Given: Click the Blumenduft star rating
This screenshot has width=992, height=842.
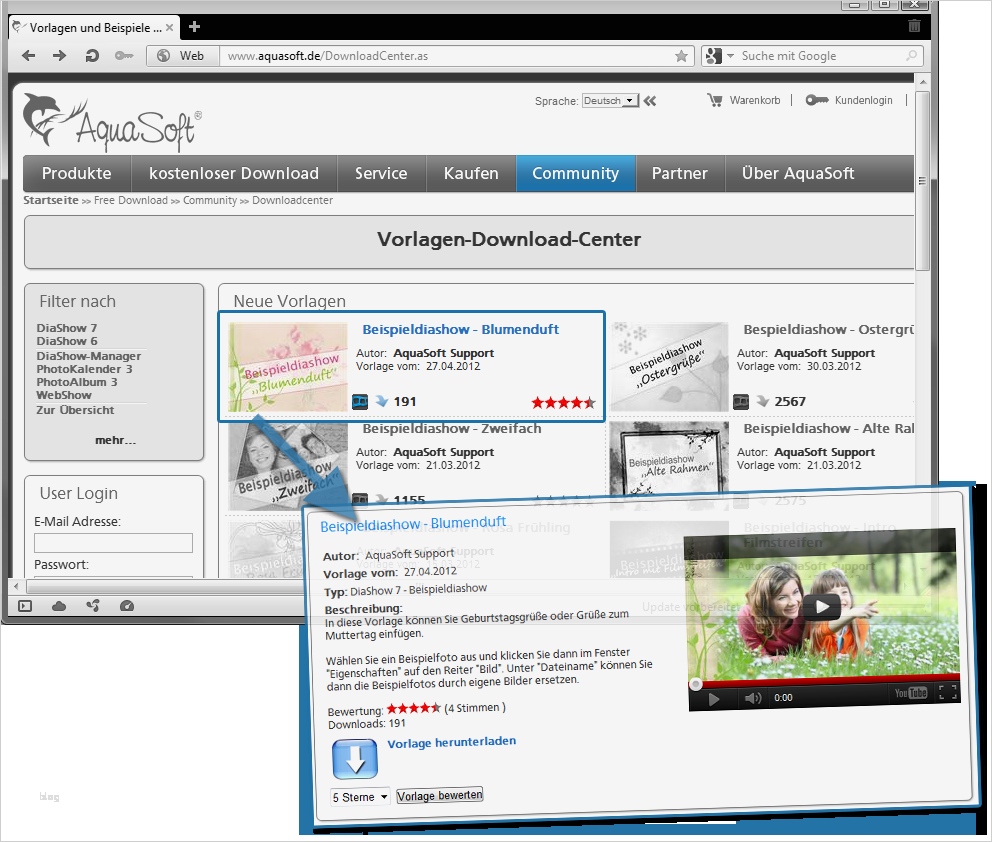Looking at the screenshot, I should (x=563, y=402).
